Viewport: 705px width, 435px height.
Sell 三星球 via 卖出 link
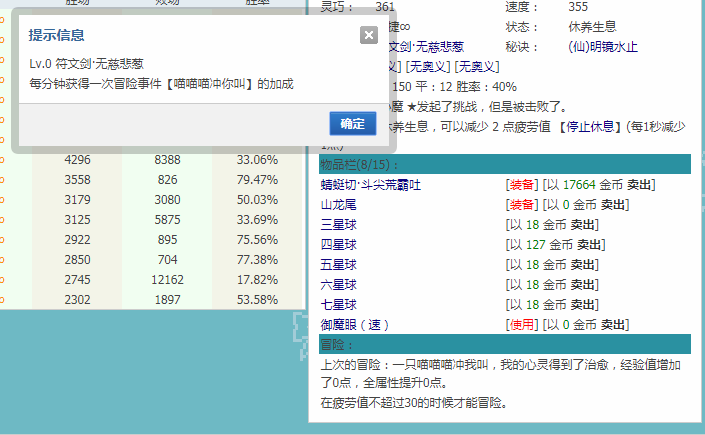582,225
